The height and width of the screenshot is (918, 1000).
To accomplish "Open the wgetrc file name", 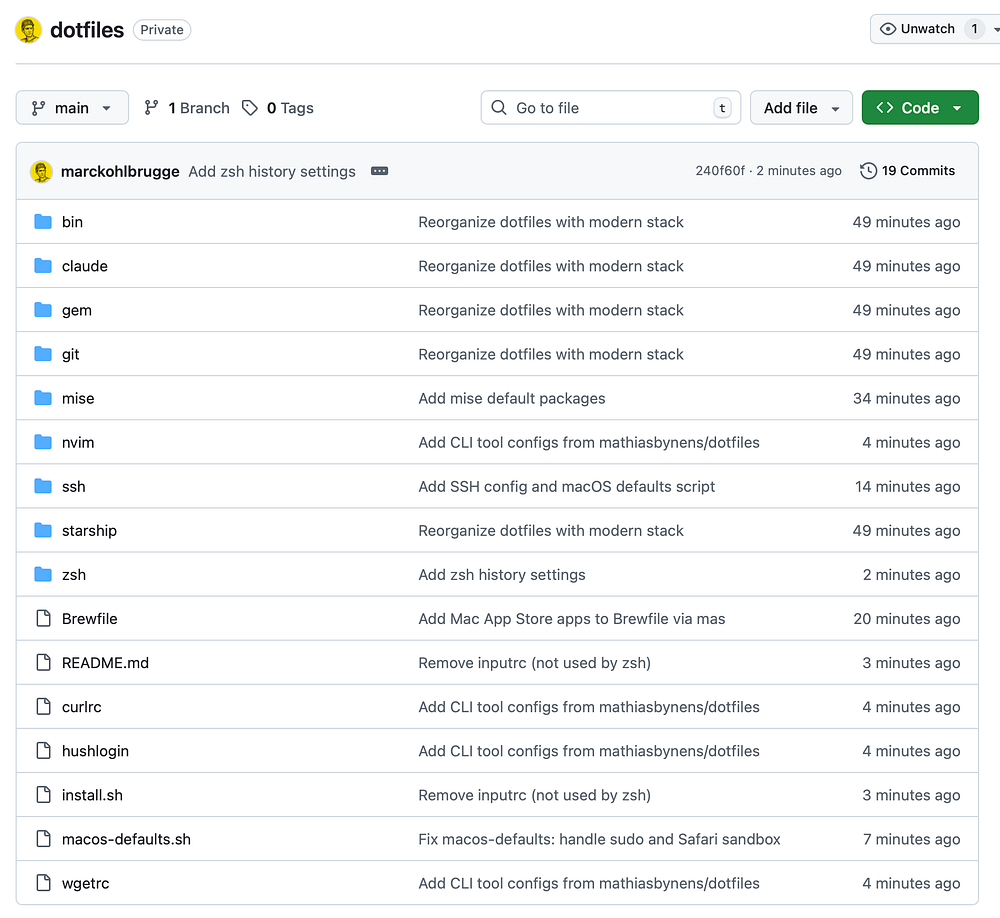I will [x=85, y=884].
